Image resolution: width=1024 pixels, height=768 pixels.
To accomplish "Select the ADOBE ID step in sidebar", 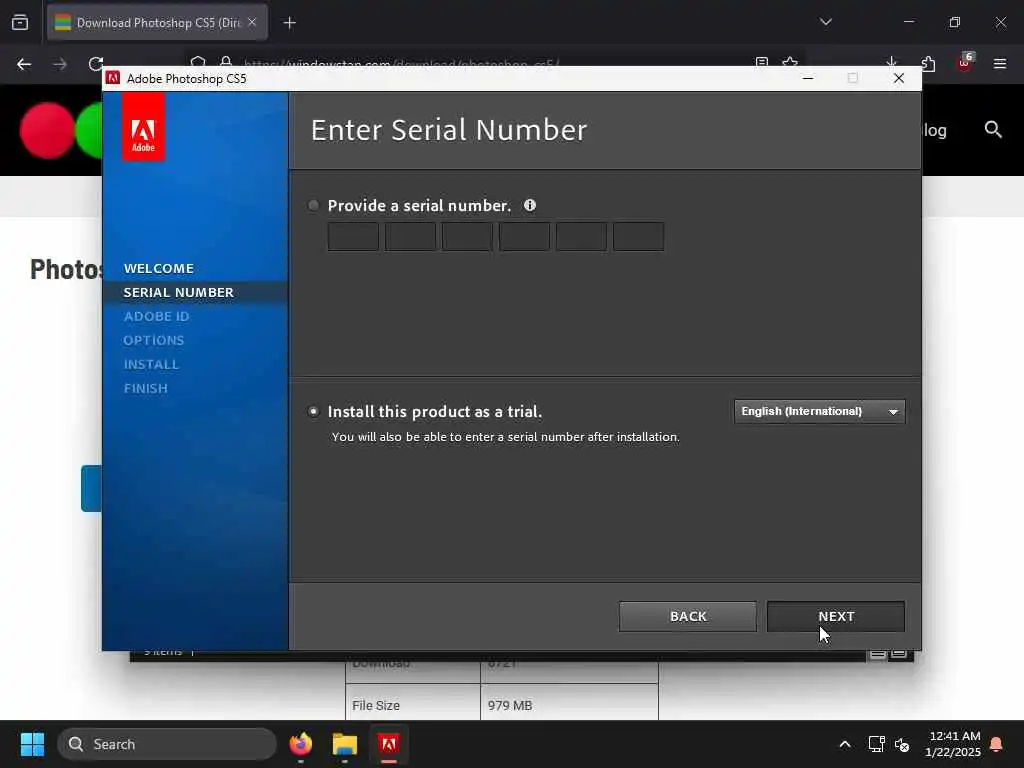I will pyautogui.click(x=157, y=316).
